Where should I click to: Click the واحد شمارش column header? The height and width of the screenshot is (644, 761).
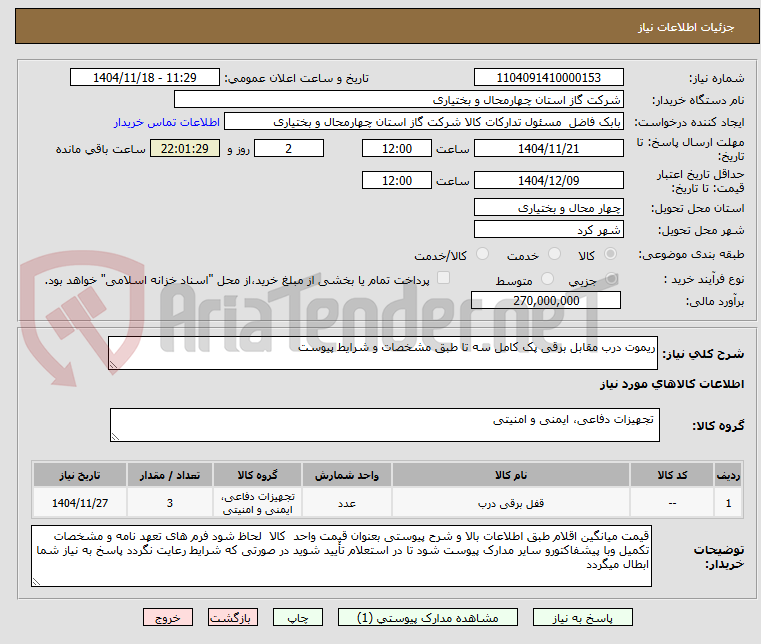347,475
